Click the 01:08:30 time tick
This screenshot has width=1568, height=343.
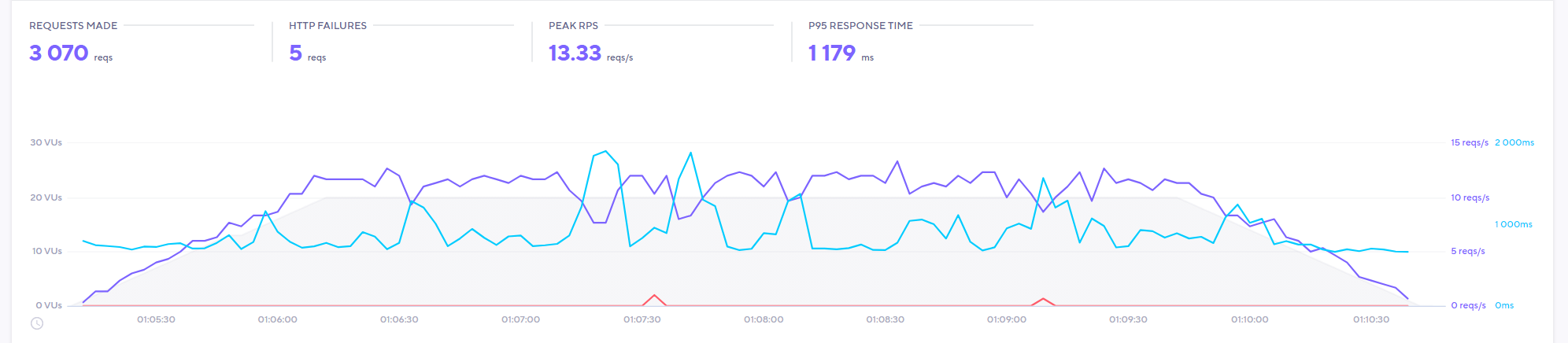[x=886, y=319]
